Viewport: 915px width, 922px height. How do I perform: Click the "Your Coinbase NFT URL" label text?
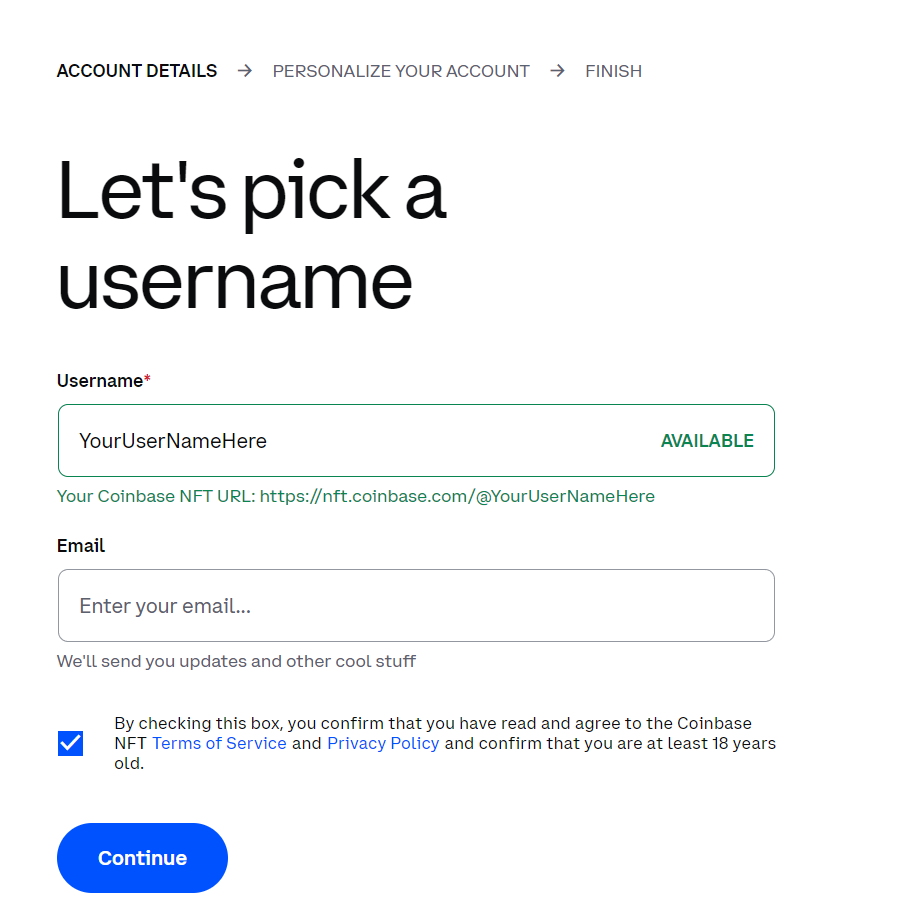156,496
